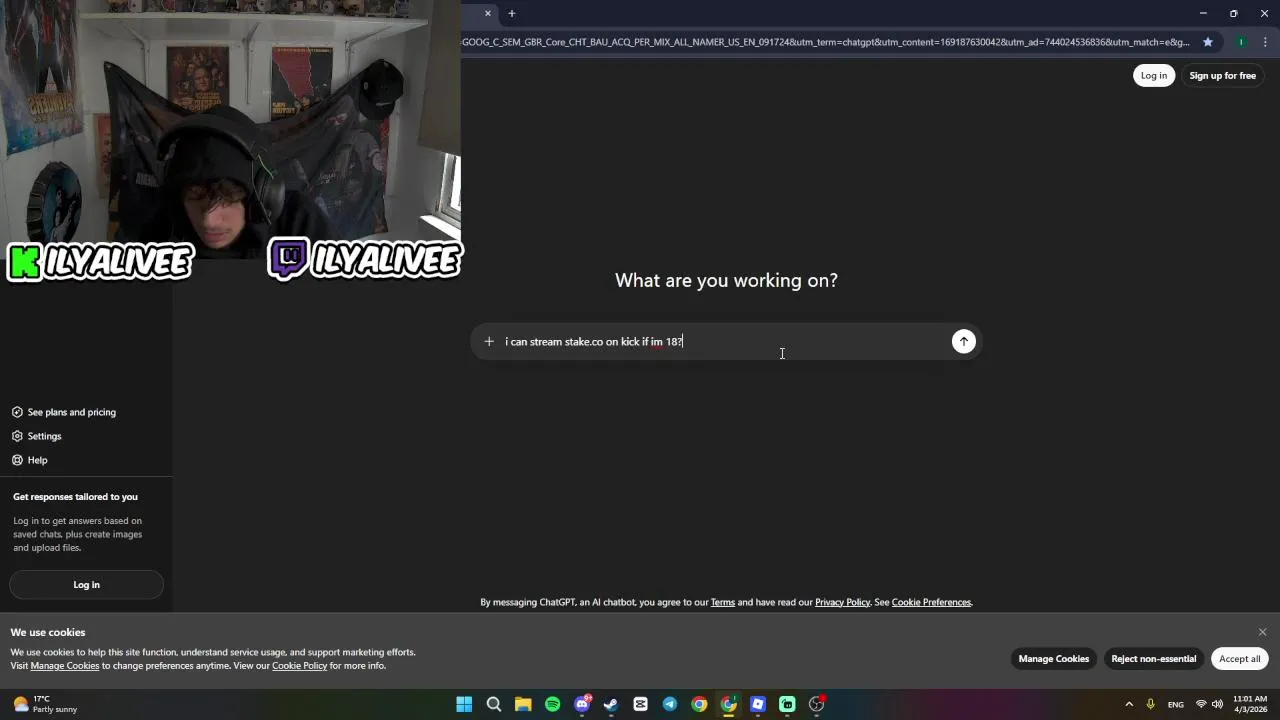1280x720 pixels.
Task: Open the Privacy Policy link
Action: (x=842, y=602)
